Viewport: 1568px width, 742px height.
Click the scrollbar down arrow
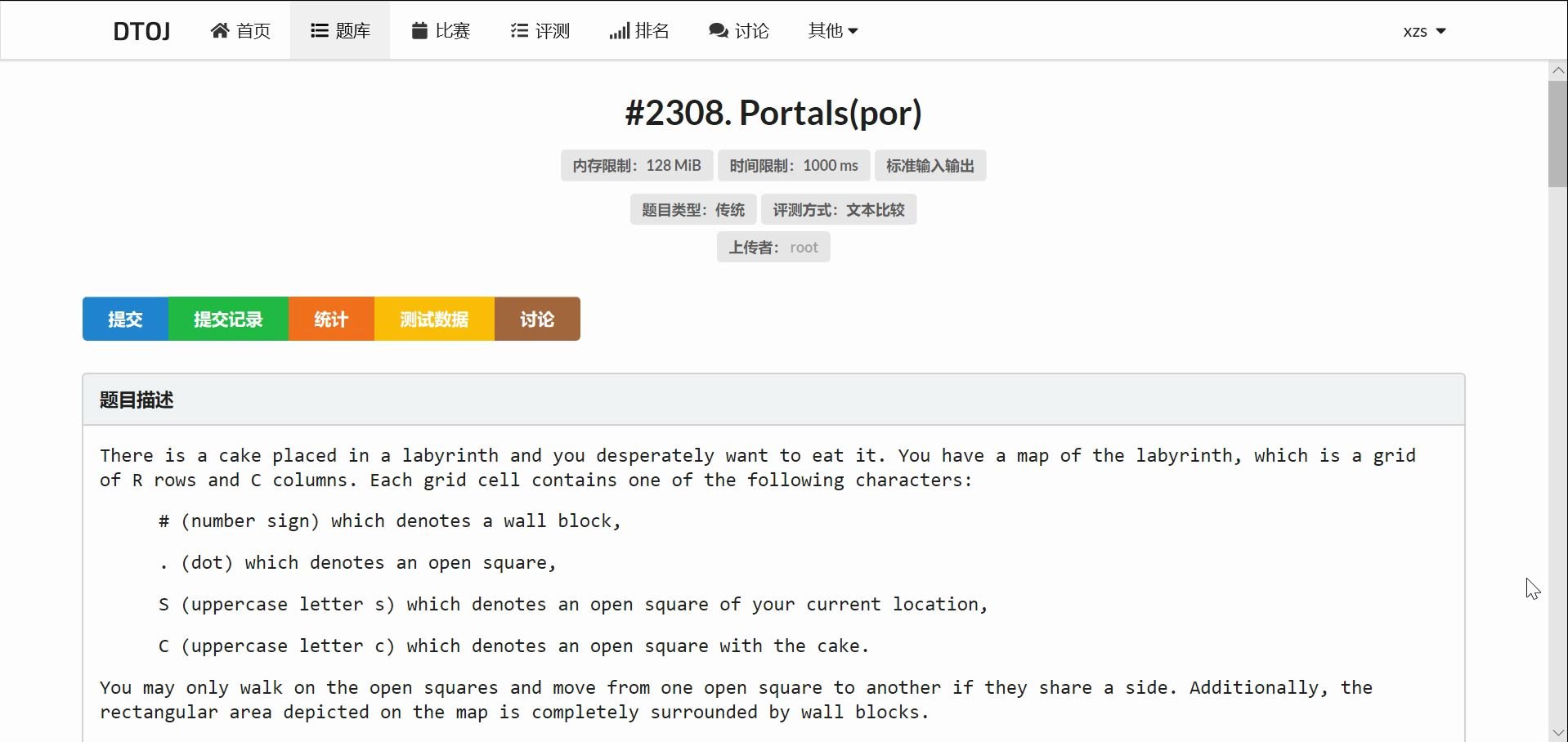point(1557,733)
